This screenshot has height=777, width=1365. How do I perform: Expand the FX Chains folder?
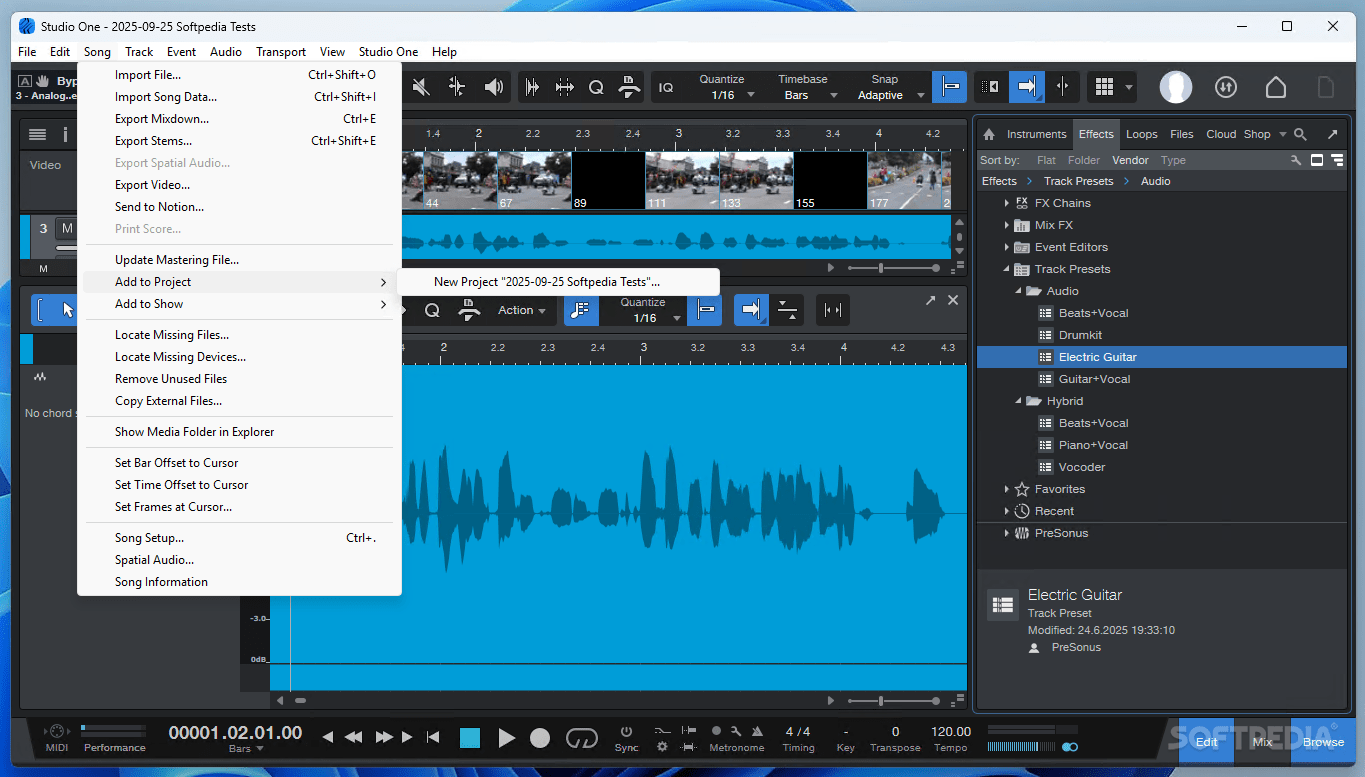pos(1007,203)
